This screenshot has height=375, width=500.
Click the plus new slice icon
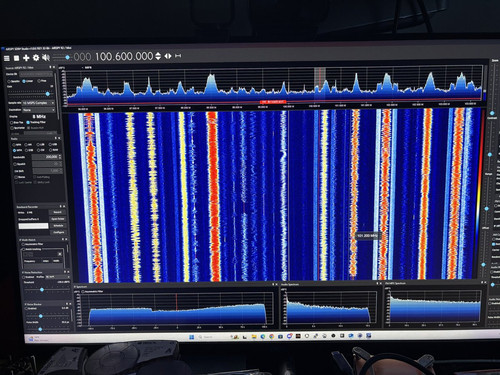point(26,58)
